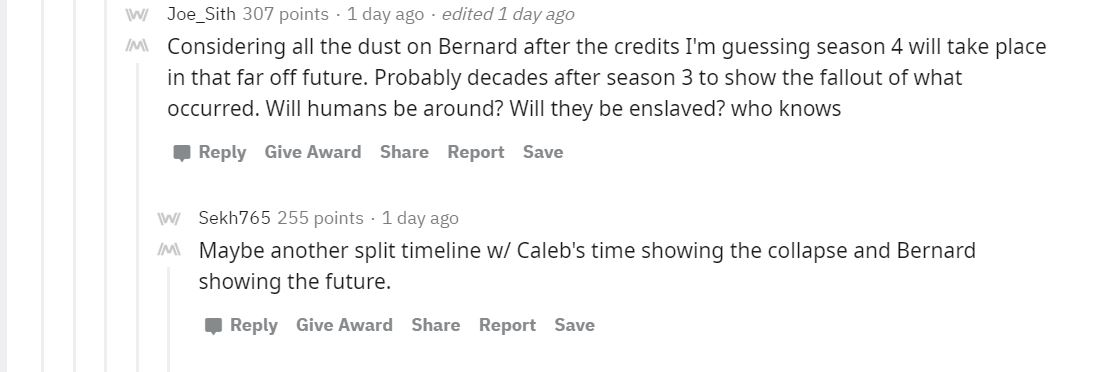Report Joe_Sith's comment
The height and width of the screenshot is (372, 1115).
click(x=476, y=152)
